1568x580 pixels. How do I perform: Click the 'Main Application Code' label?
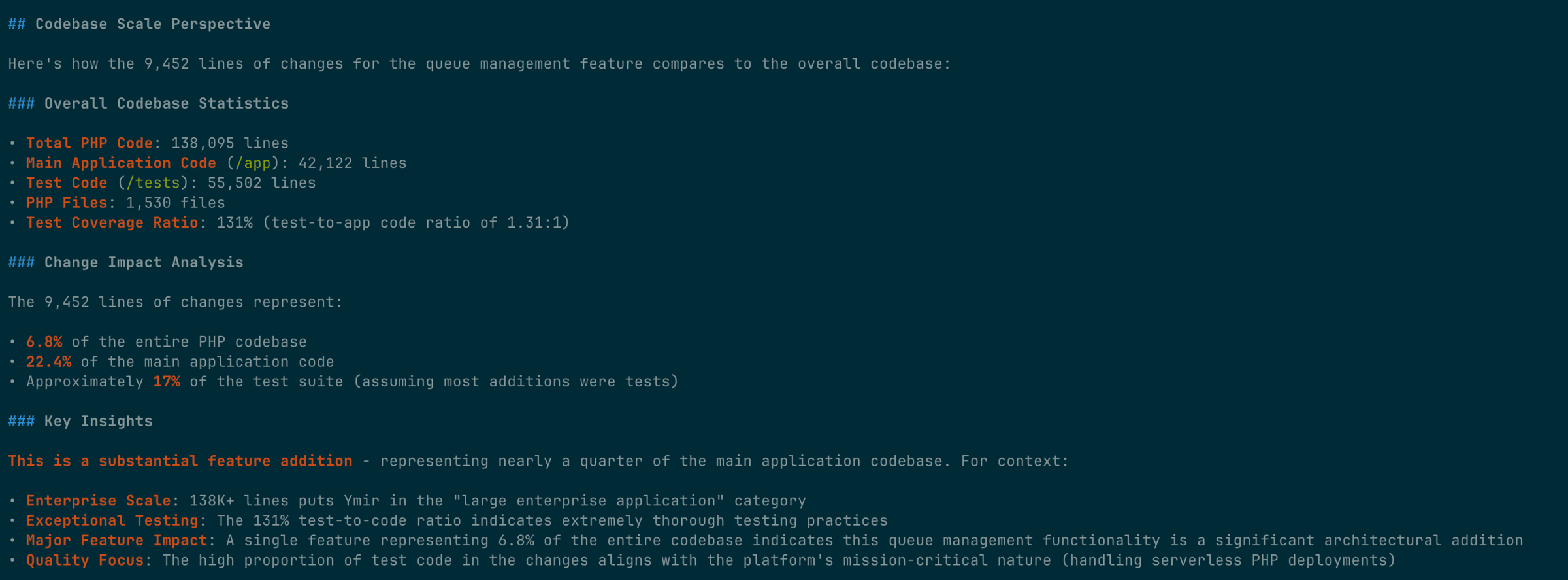[x=121, y=163]
